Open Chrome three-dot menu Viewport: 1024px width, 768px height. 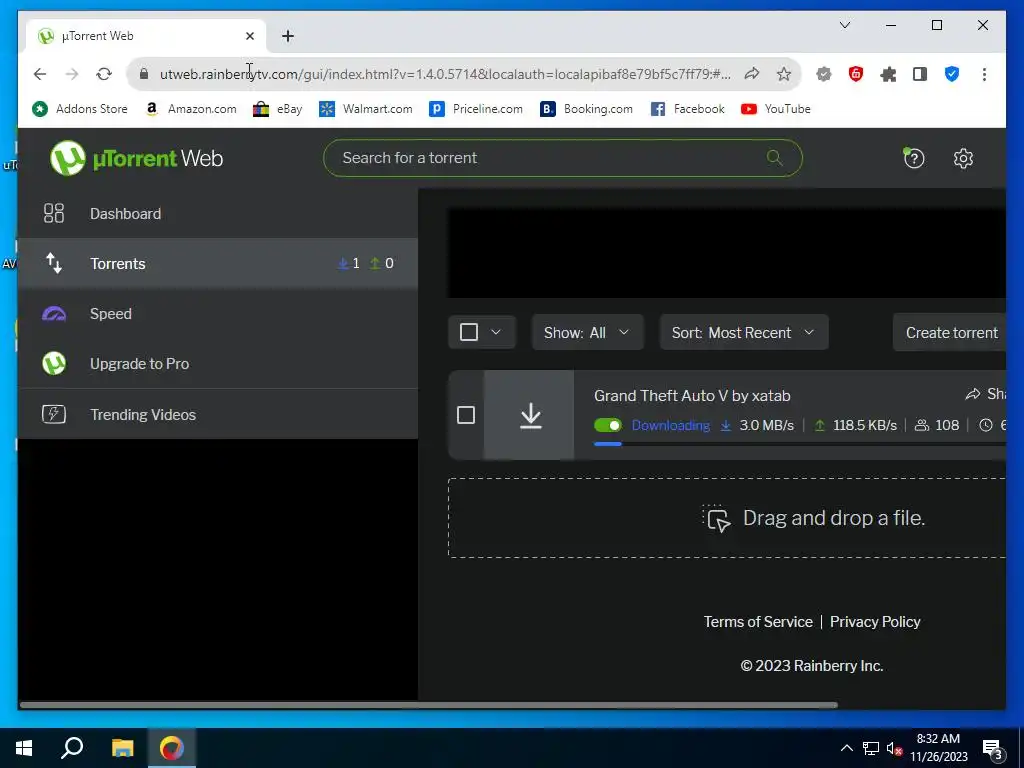click(984, 74)
